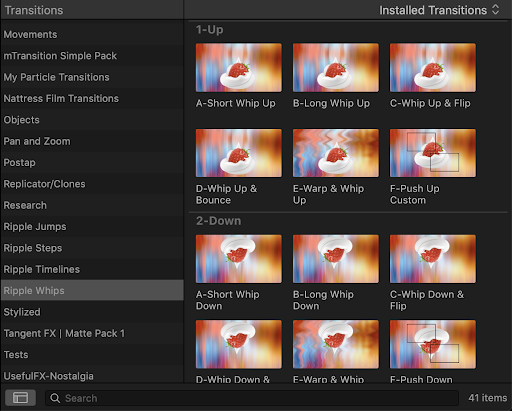Select the Movements category
Viewport: 512px width, 411px height.
coord(92,34)
